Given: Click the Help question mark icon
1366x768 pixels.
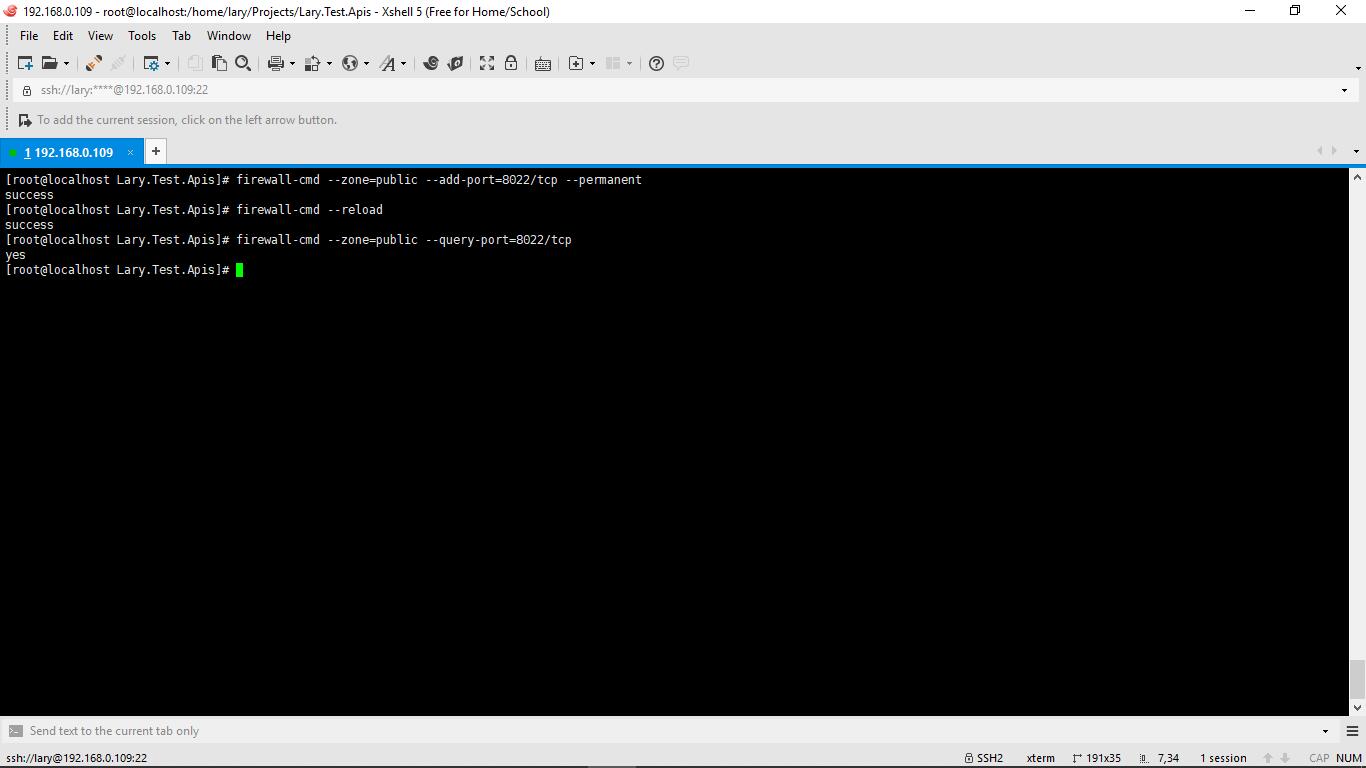Looking at the screenshot, I should pos(656,63).
